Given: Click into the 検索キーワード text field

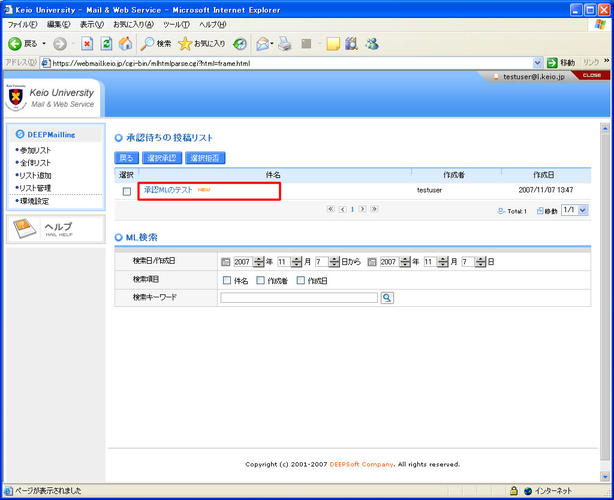Looking at the screenshot, I should coord(298,297).
